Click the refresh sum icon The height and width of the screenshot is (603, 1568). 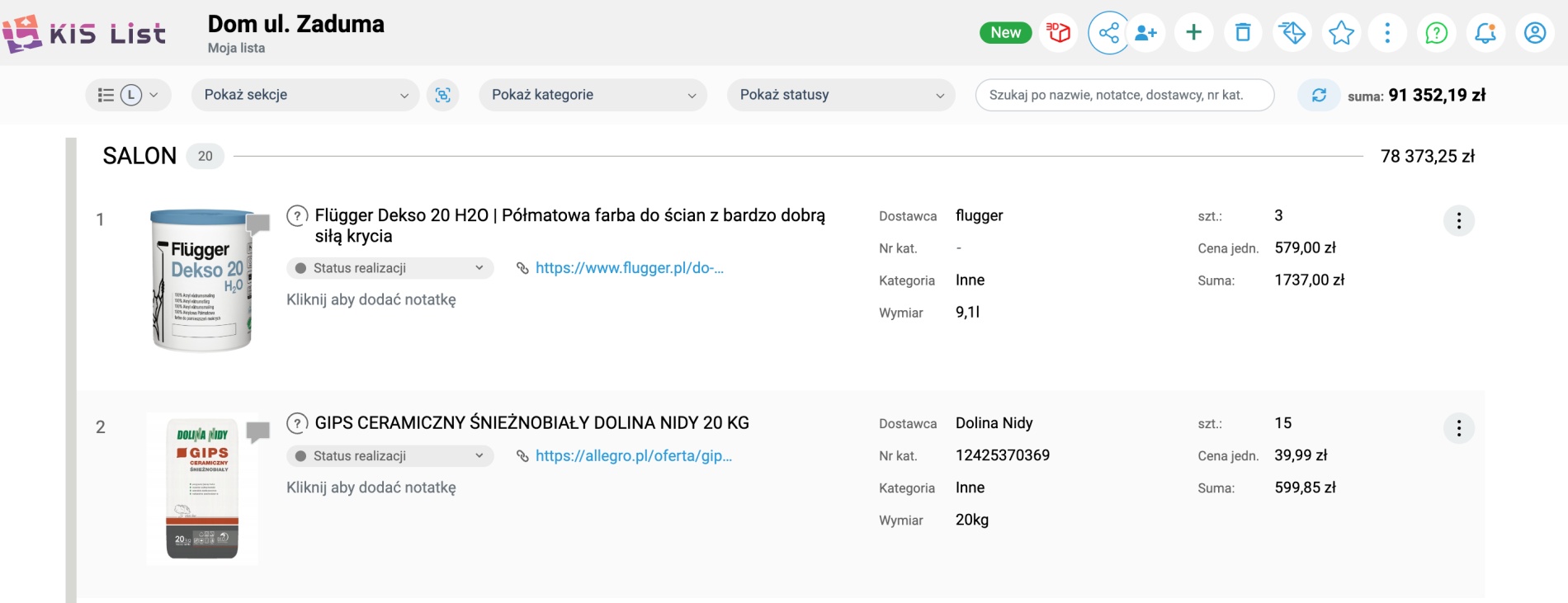(x=1319, y=95)
